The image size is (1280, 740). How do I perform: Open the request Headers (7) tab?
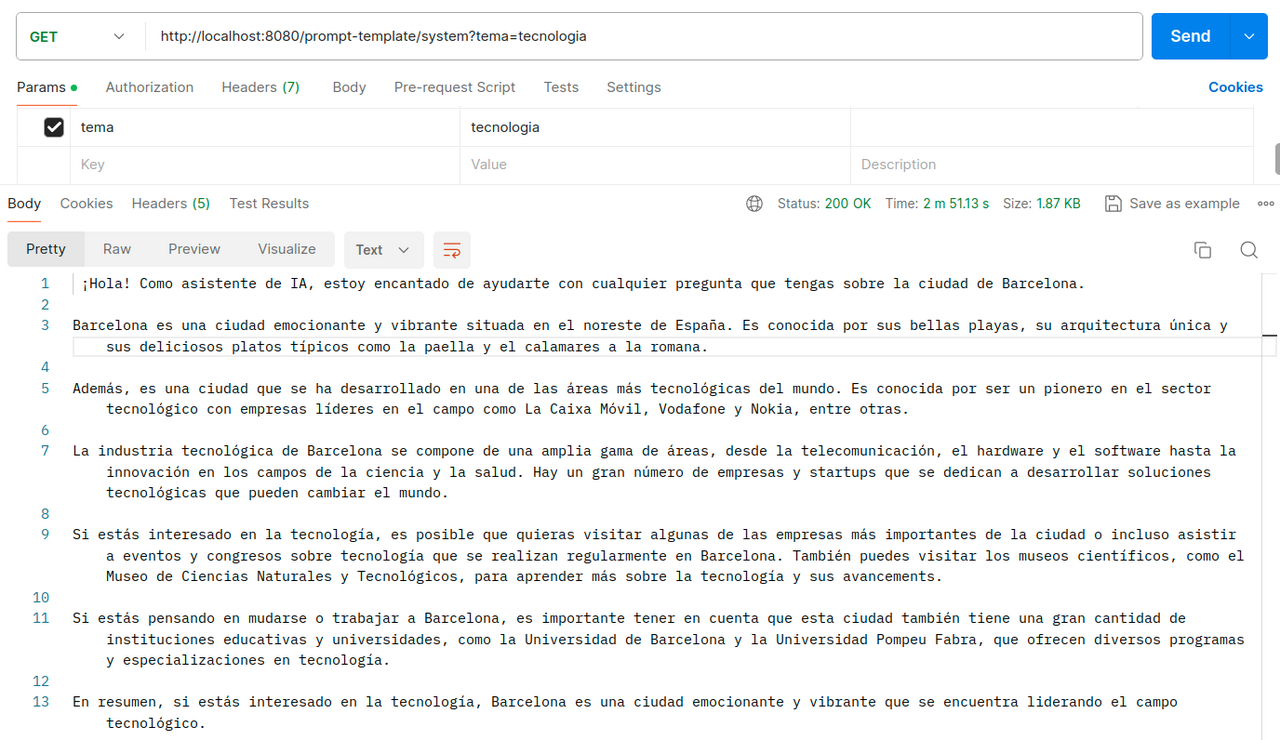point(261,87)
